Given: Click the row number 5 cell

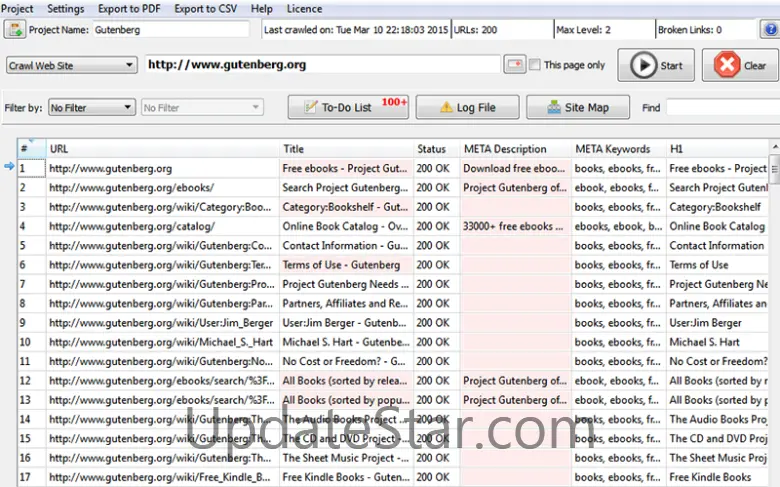Looking at the screenshot, I should click(x=31, y=245).
